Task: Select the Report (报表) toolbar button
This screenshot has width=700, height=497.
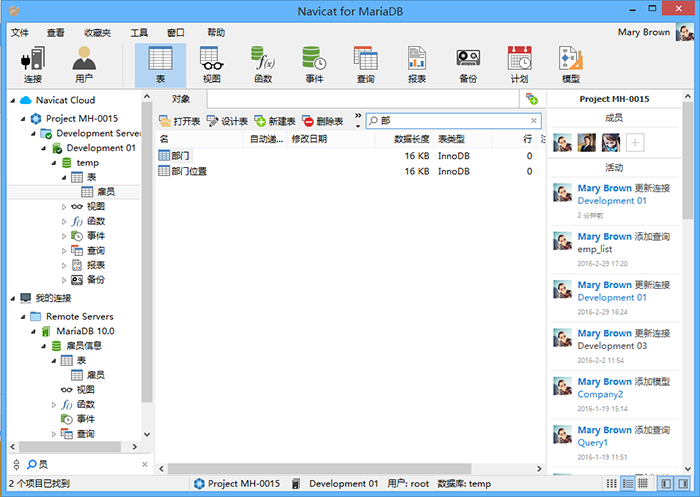Action: click(417, 65)
